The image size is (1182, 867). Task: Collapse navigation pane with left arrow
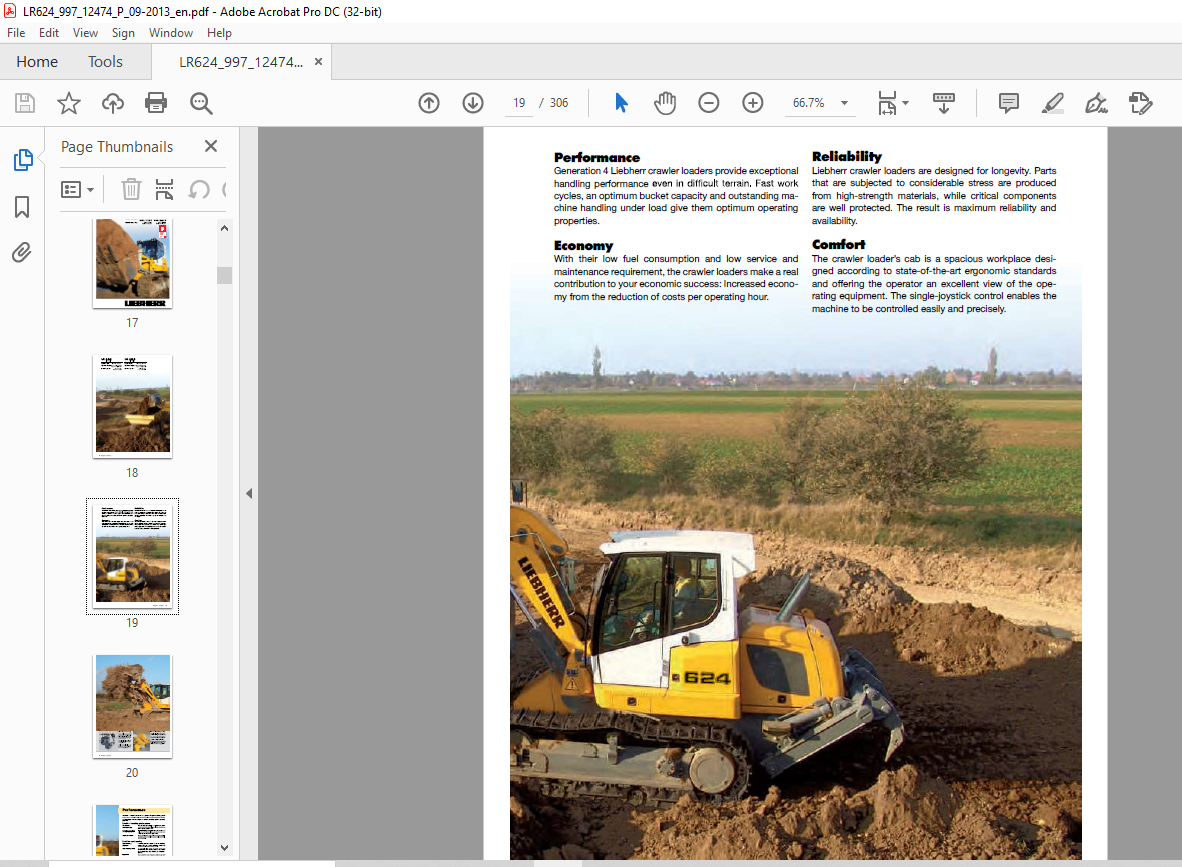[x=249, y=494]
